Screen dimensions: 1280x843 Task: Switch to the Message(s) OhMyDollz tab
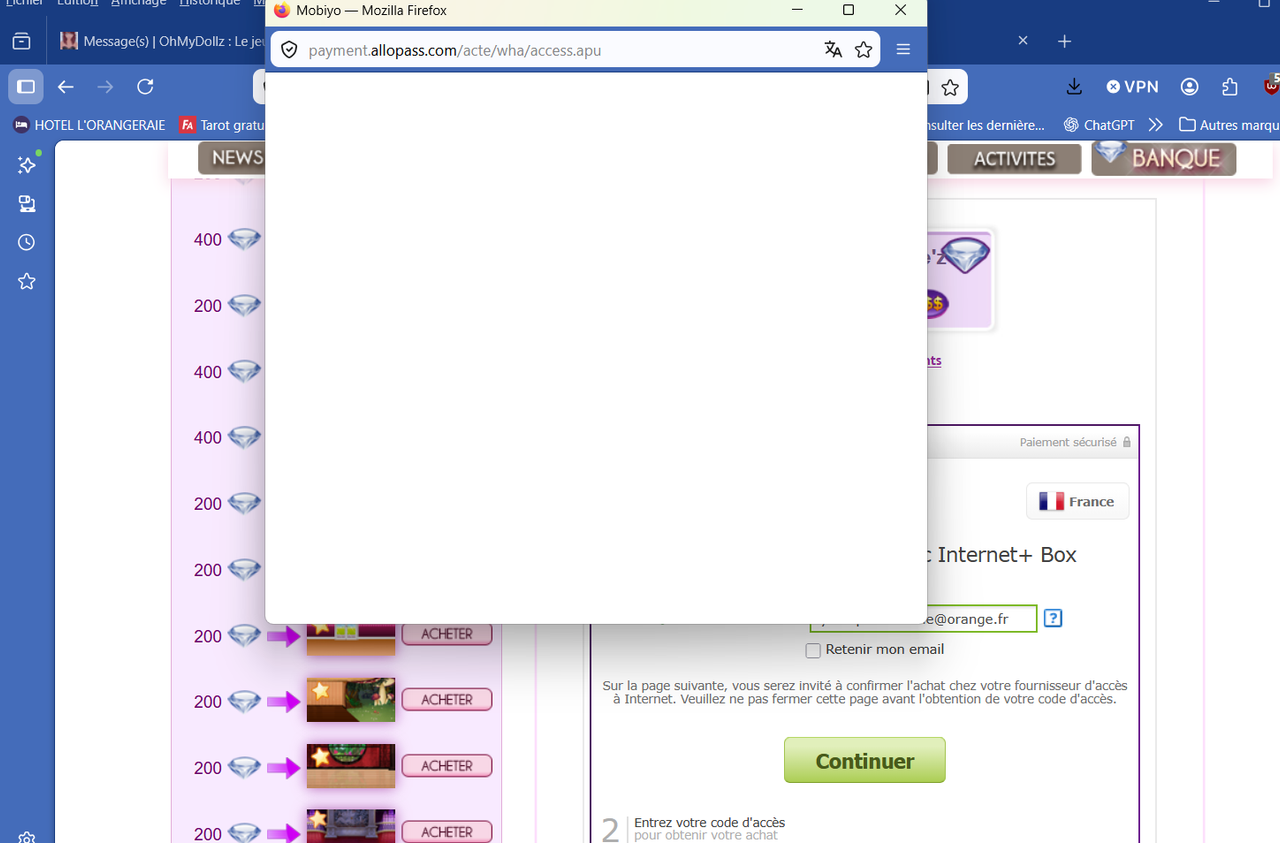coord(160,41)
